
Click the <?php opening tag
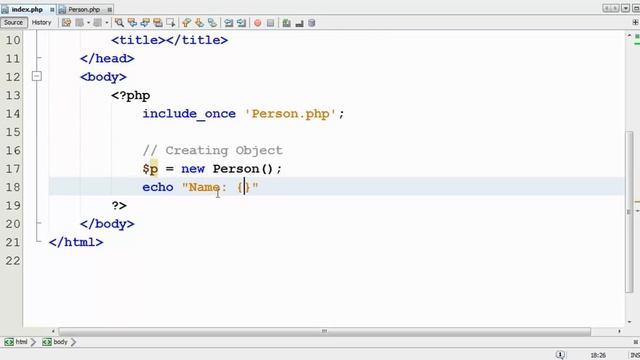point(131,96)
